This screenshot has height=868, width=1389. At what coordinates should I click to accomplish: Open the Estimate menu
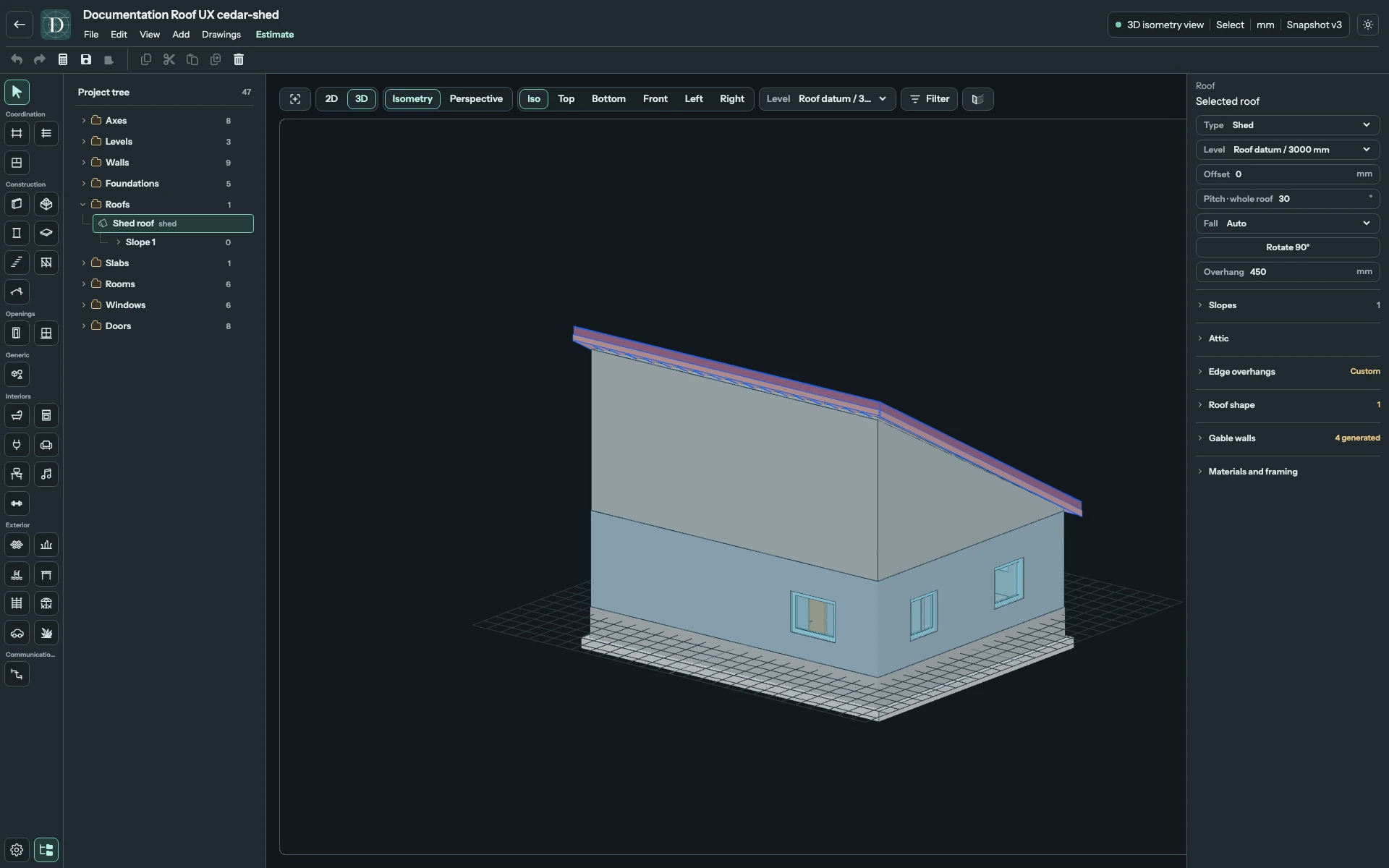click(275, 35)
